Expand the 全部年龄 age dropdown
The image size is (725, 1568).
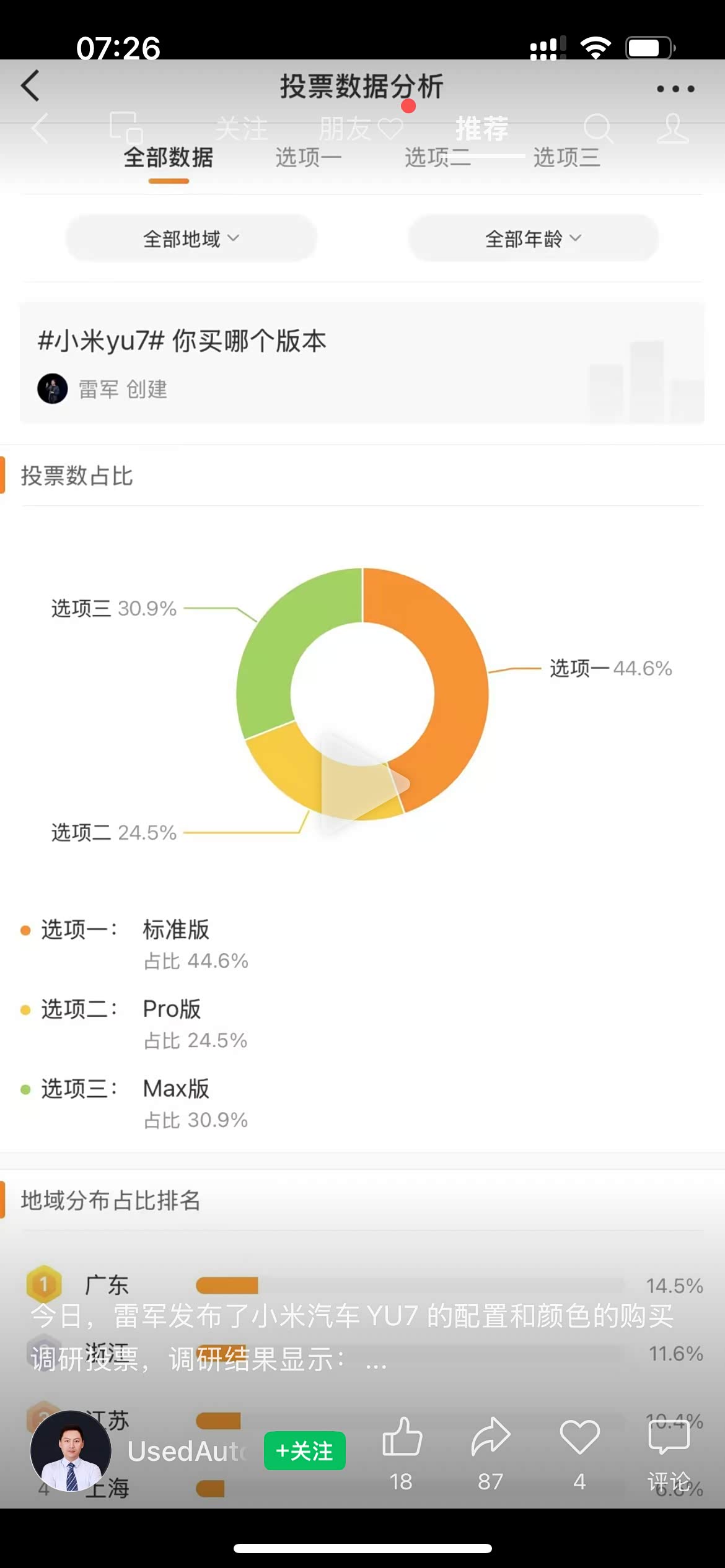point(533,238)
